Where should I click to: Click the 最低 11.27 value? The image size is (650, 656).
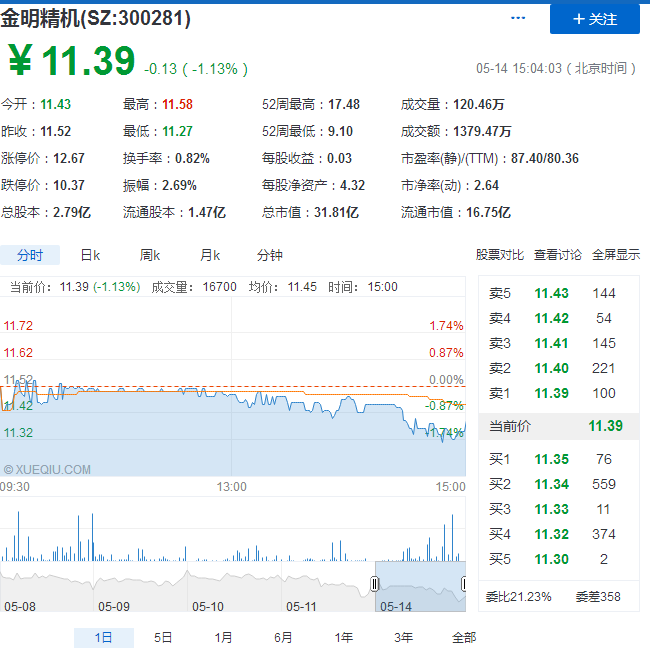(x=177, y=131)
